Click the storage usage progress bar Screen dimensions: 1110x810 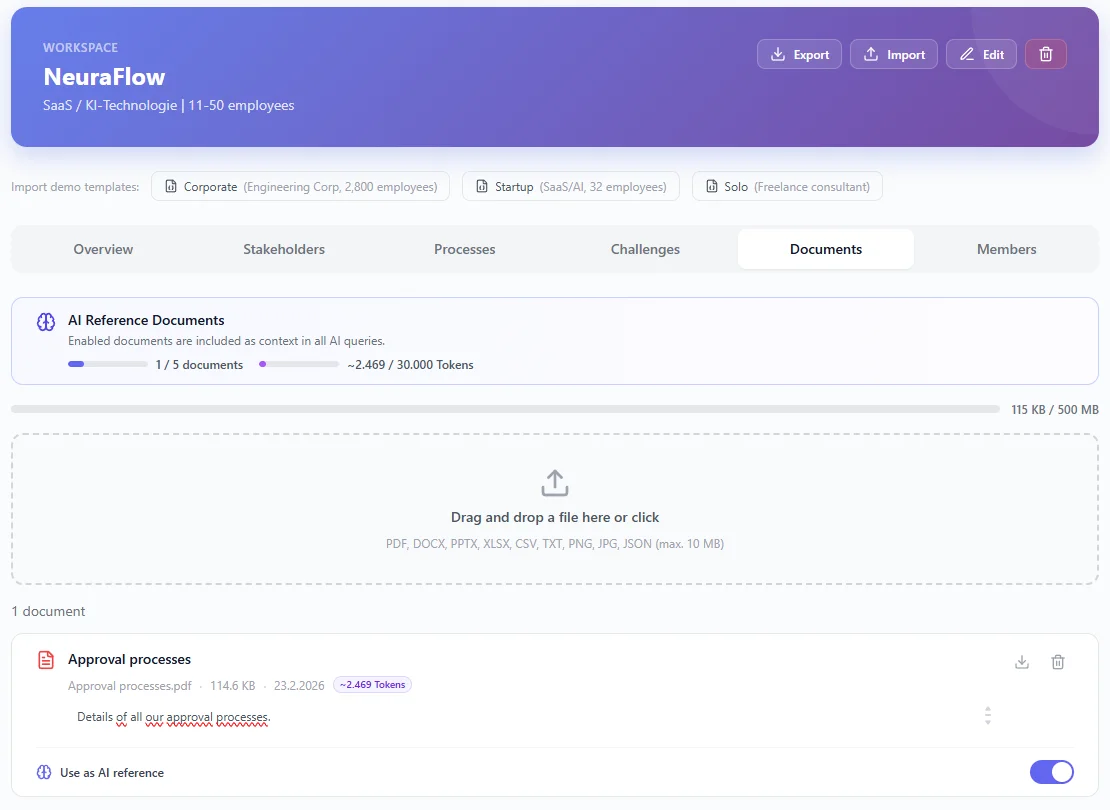coord(505,409)
